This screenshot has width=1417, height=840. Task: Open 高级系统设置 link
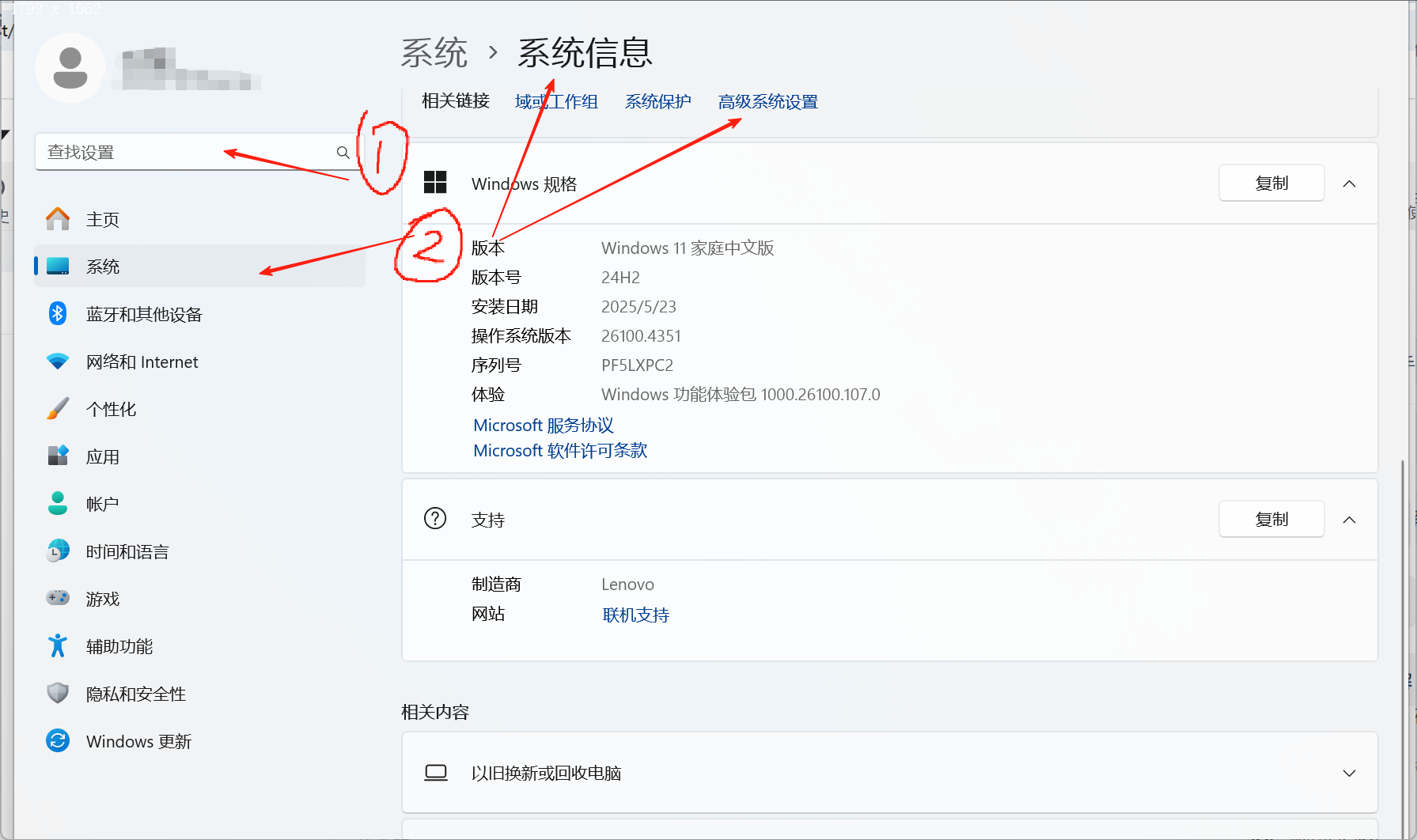click(x=767, y=101)
